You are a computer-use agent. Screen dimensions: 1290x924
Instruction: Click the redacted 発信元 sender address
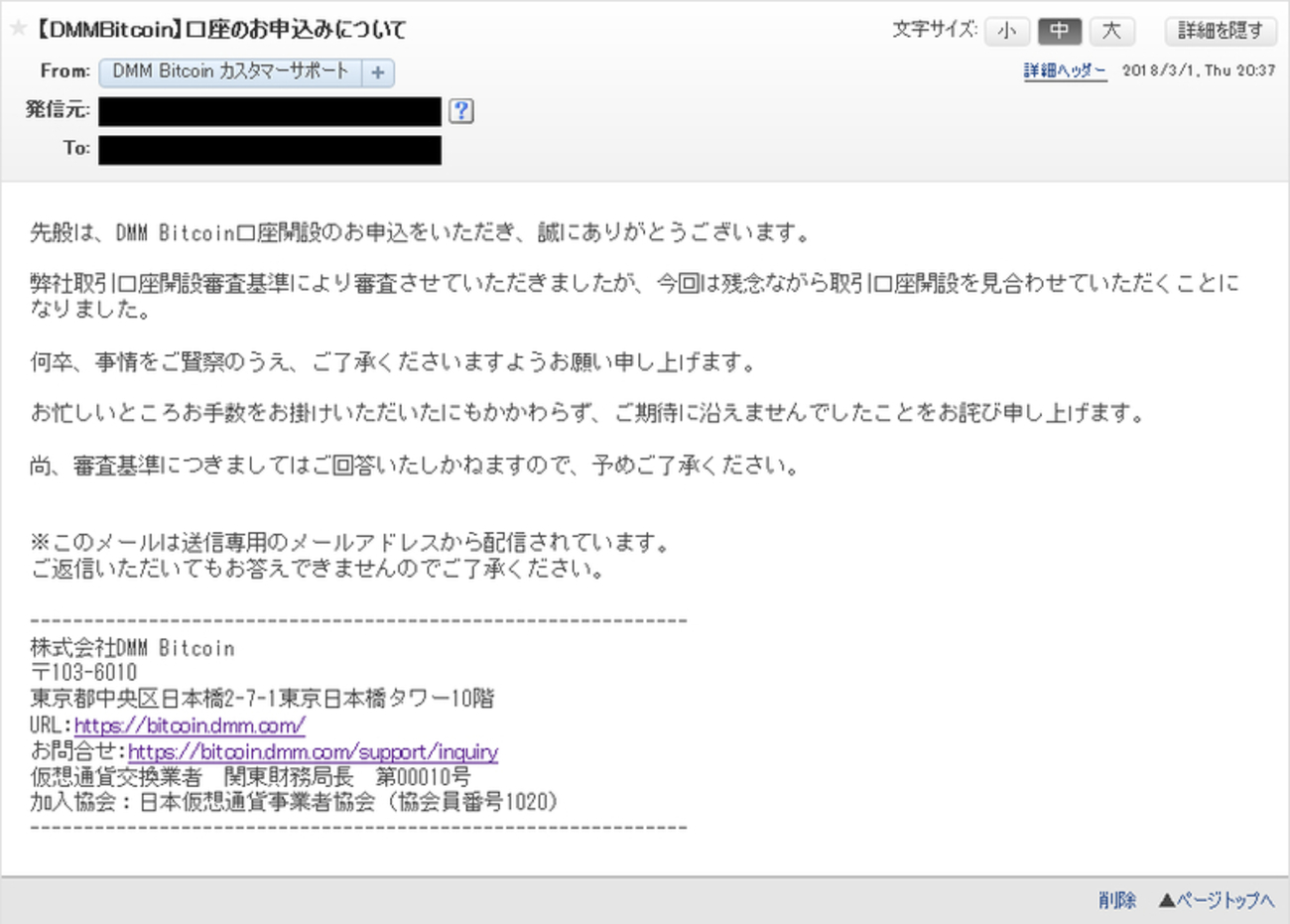tap(268, 110)
